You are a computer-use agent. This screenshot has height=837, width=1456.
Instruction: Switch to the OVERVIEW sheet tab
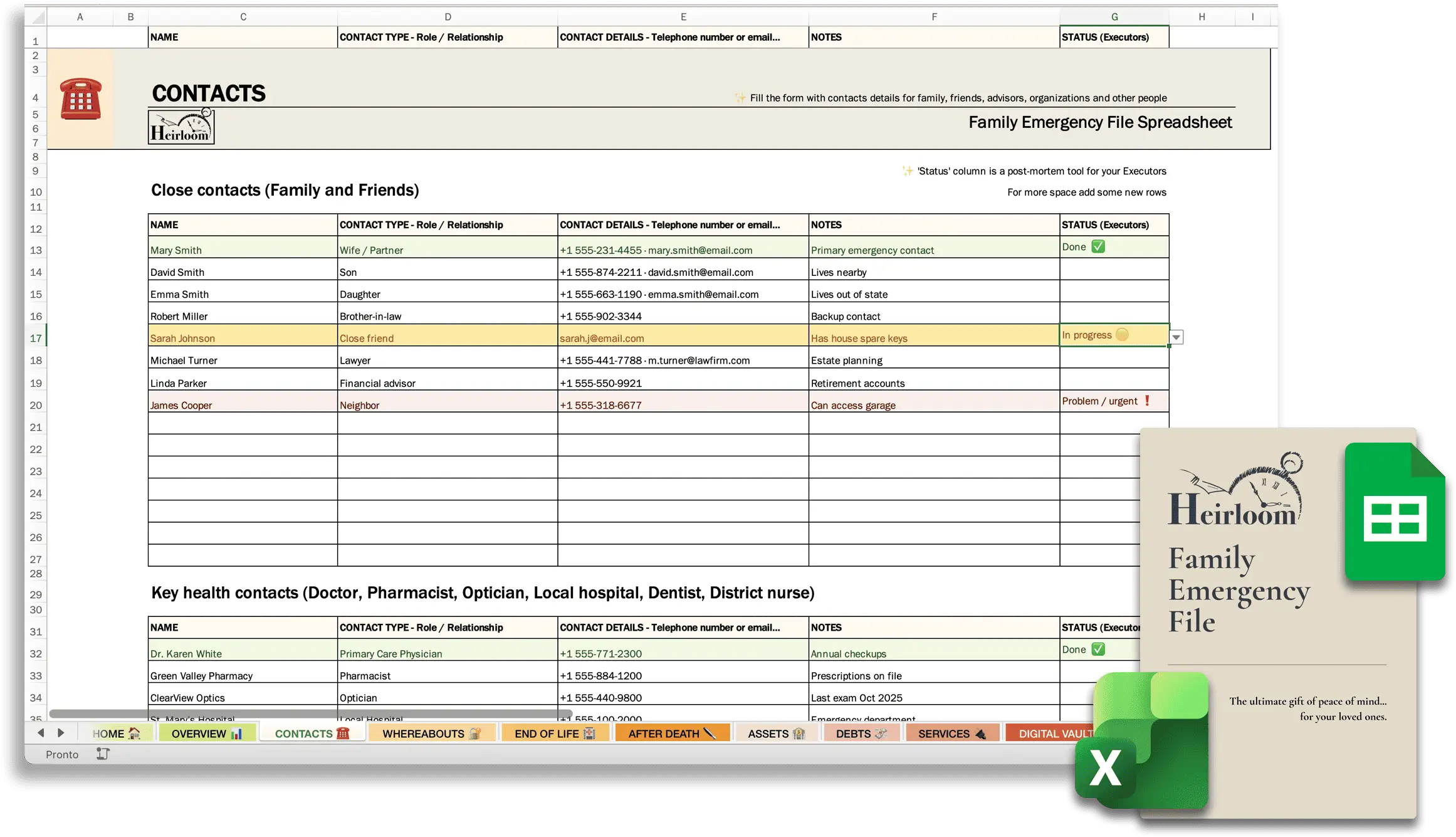[207, 733]
